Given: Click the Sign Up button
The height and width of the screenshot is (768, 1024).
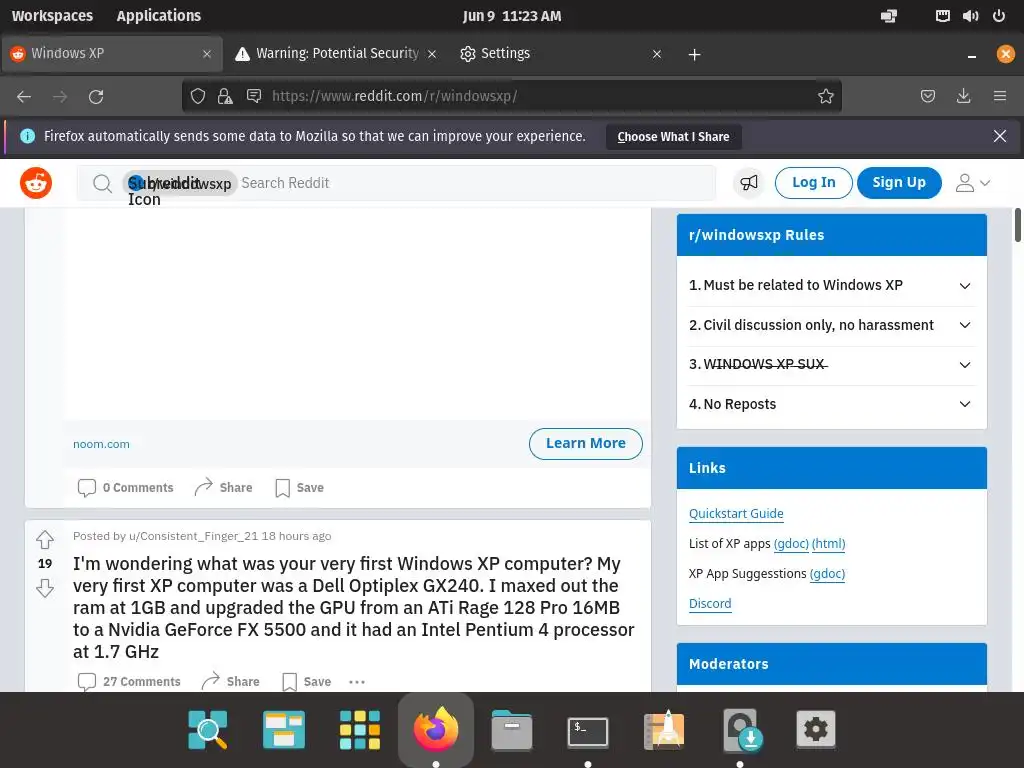Looking at the screenshot, I should (899, 182).
